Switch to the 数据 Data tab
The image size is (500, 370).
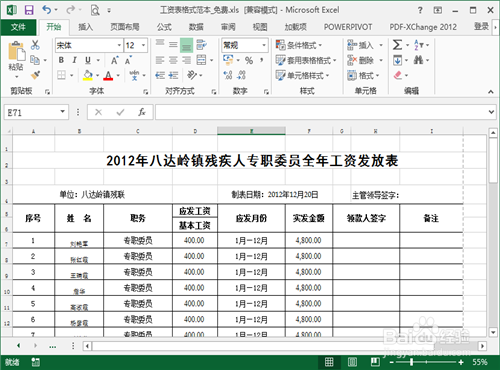coord(196,27)
